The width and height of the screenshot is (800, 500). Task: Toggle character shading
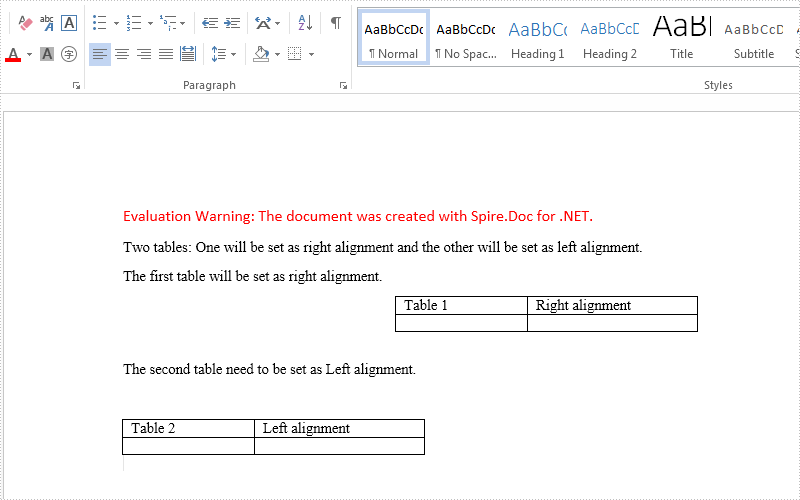pyautogui.click(x=47, y=54)
